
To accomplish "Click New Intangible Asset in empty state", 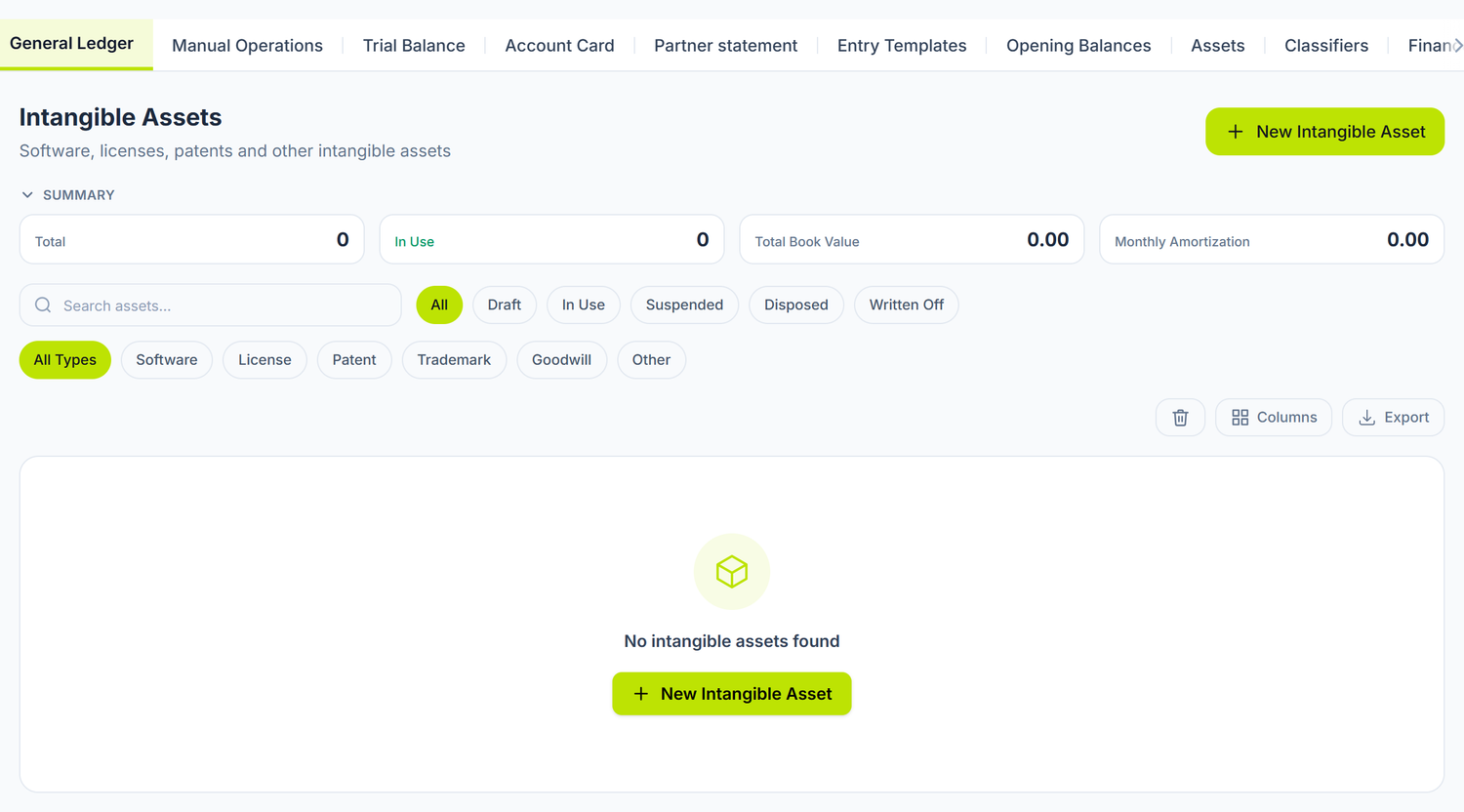I will (x=732, y=694).
